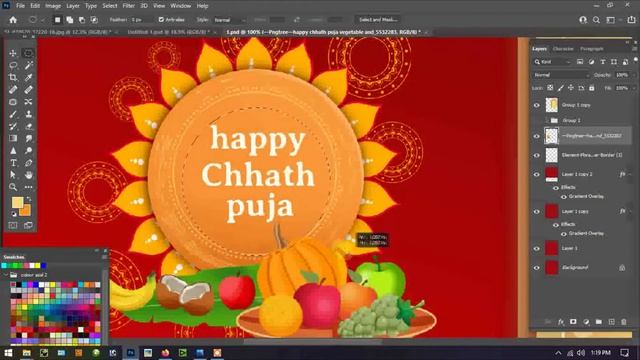Open Edit Toolbar three-dots menu

point(28,187)
